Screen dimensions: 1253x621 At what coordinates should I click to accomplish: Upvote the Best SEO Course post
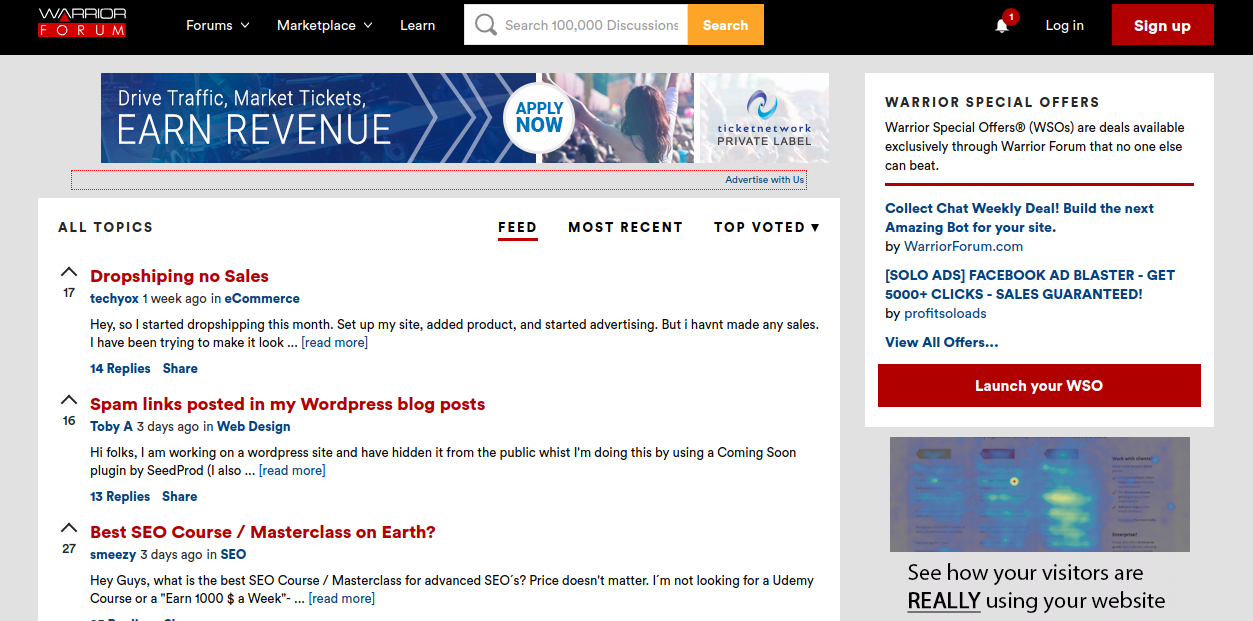coord(69,528)
